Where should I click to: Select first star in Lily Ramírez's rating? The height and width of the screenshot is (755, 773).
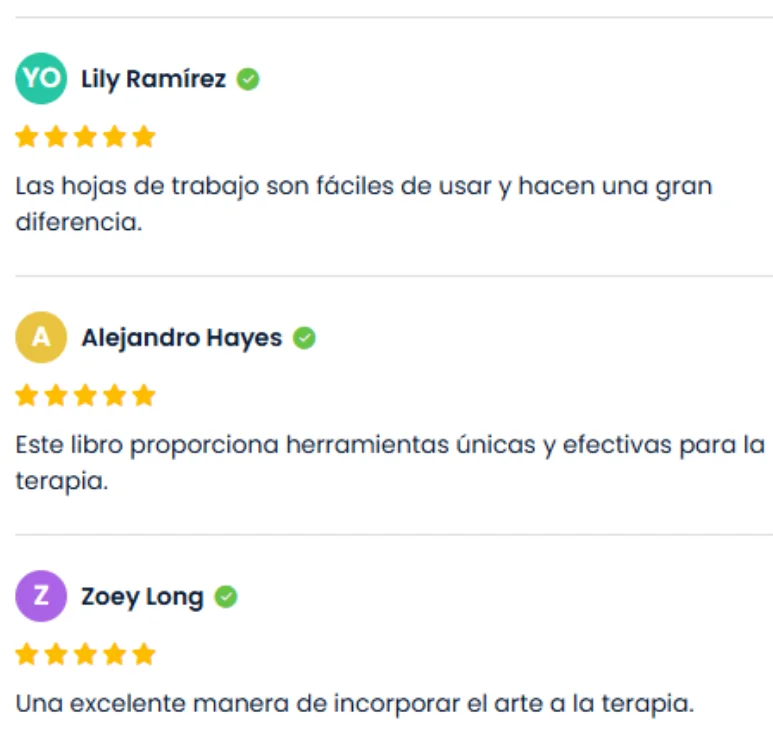pyautogui.click(x=27, y=137)
